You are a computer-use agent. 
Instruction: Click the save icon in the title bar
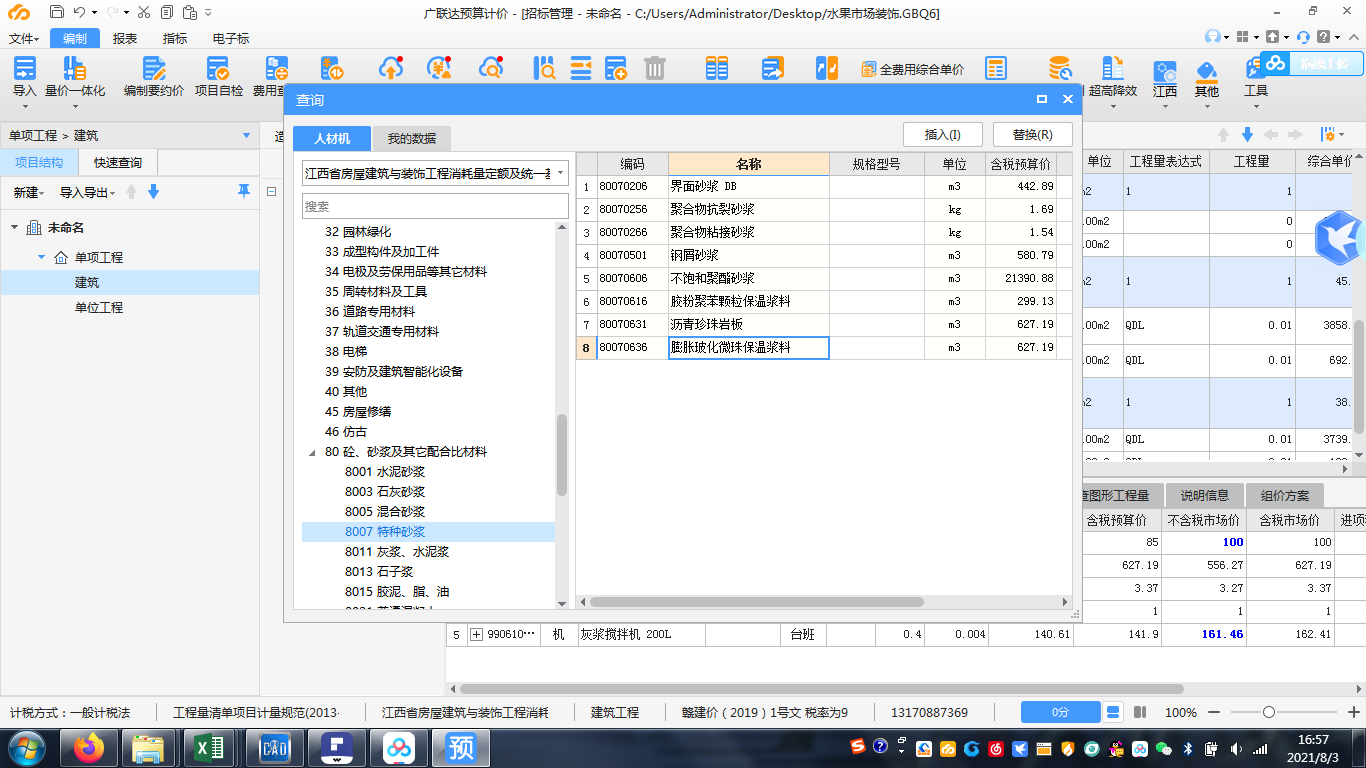[x=56, y=12]
